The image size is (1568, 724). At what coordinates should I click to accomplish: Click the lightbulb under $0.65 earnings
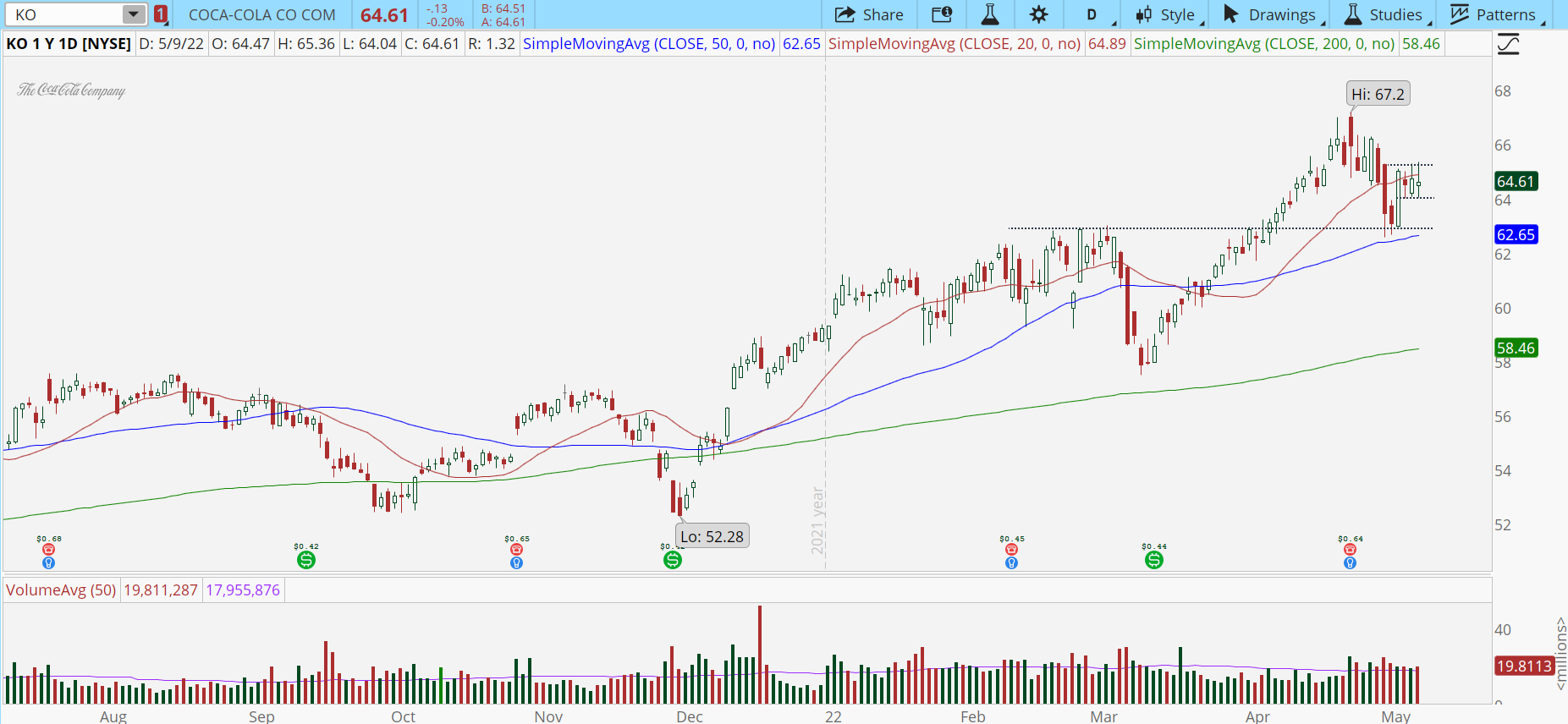tap(517, 562)
